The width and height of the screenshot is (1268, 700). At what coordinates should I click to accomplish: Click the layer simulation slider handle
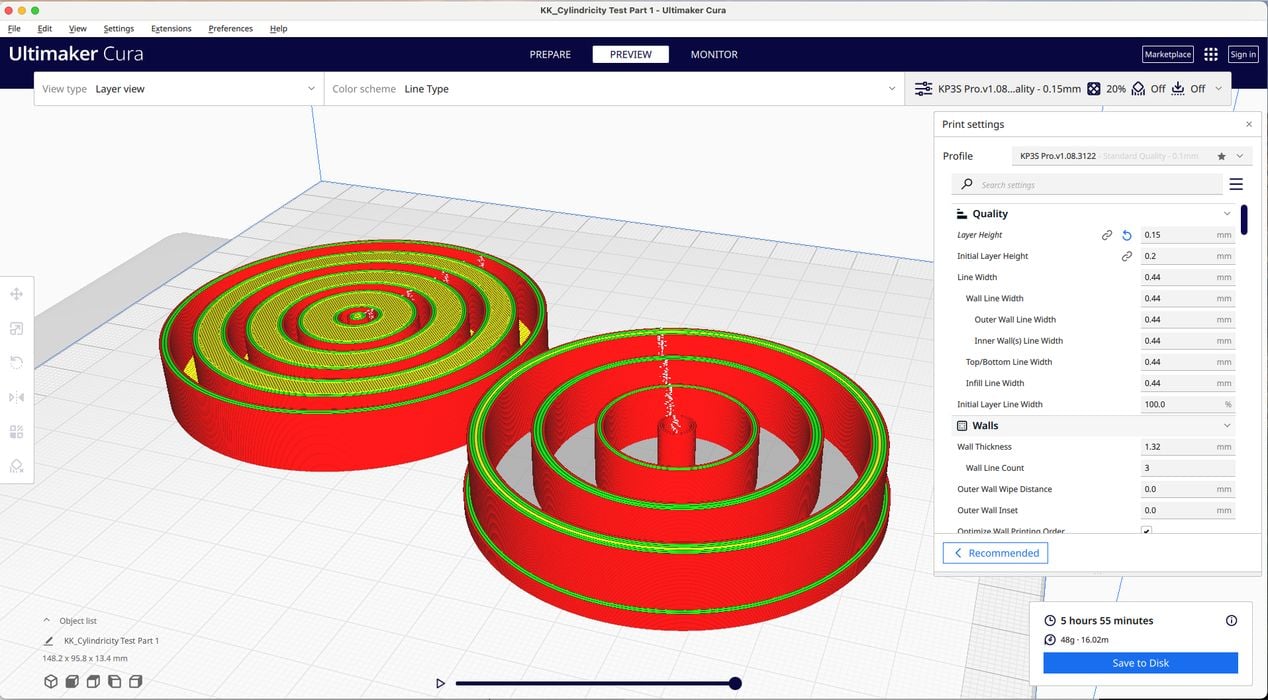click(x=735, y=683)
